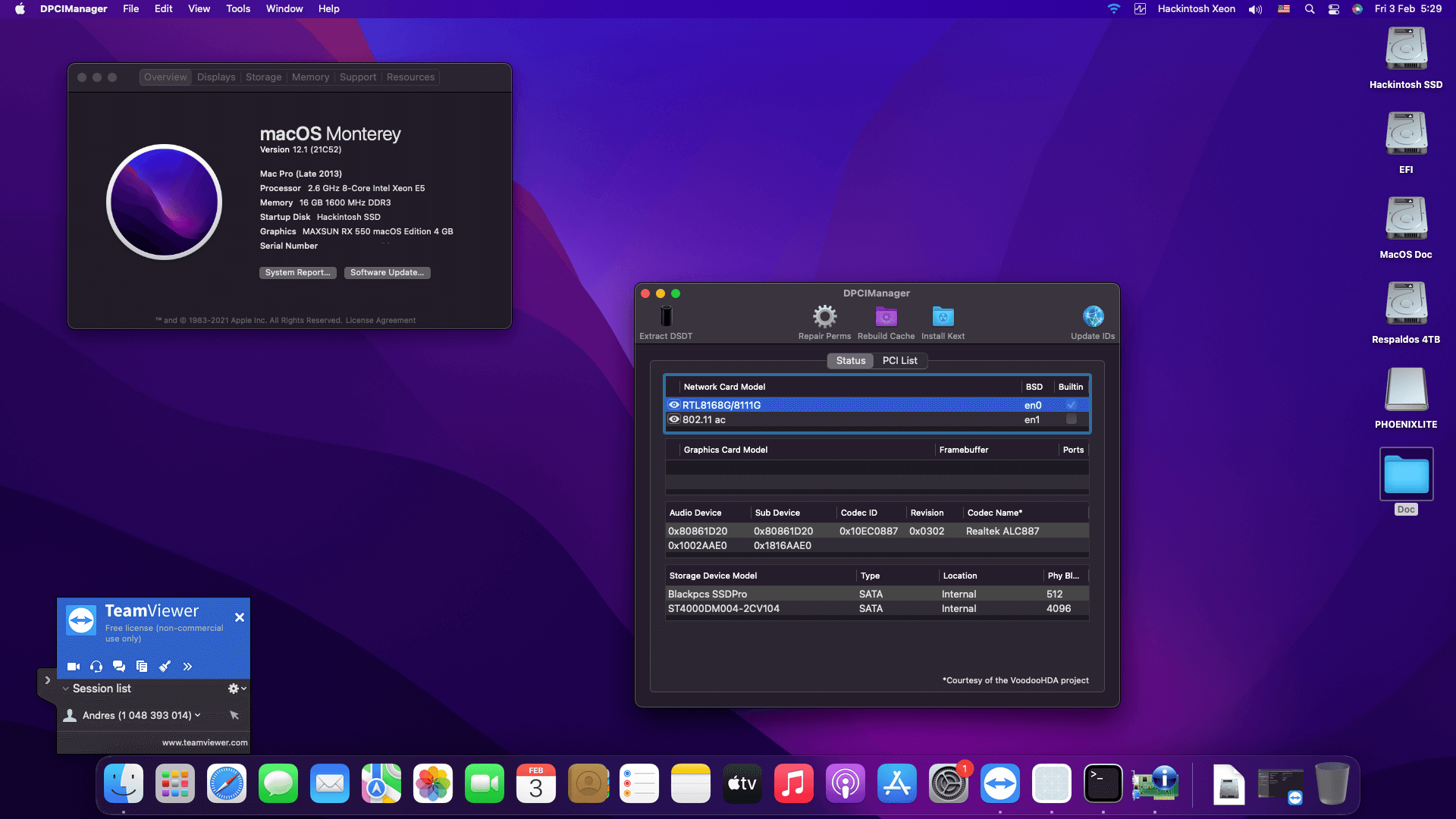Open the MacOS Doc desktop drive
1456x819 pixels.
pos(1406,220)
